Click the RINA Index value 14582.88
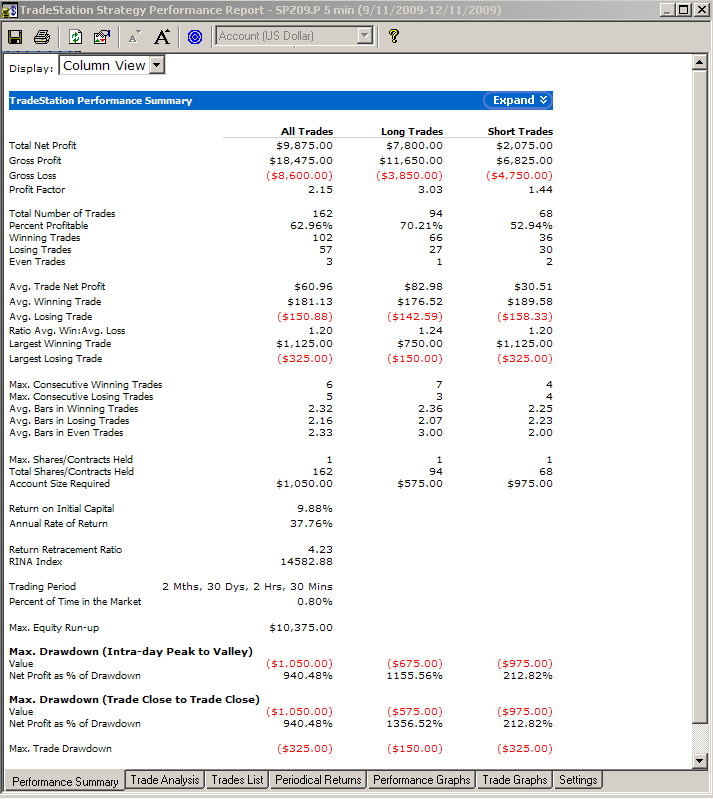 point(306,562)
